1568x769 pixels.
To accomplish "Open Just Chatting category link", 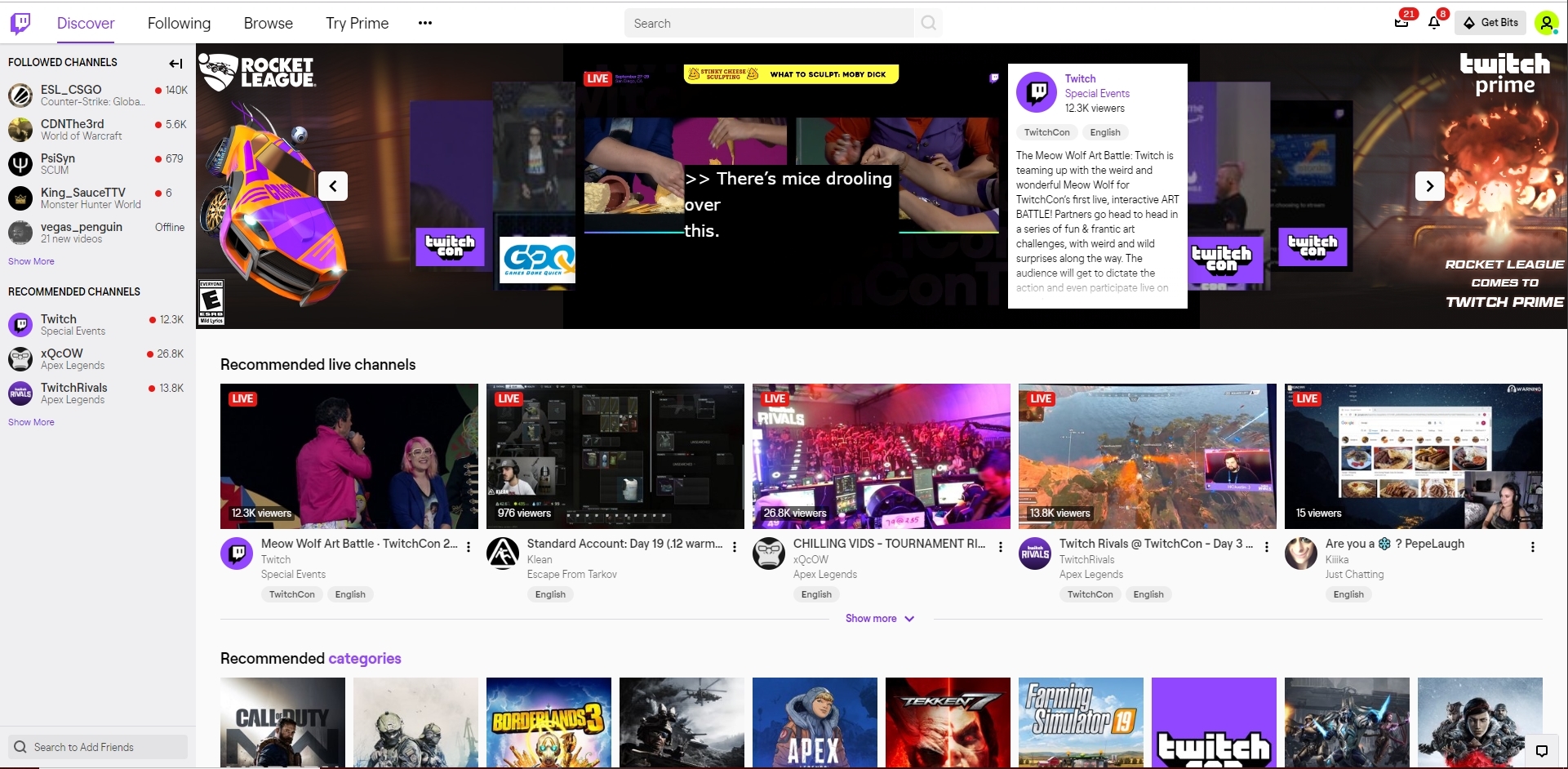I will point(1354,575).
